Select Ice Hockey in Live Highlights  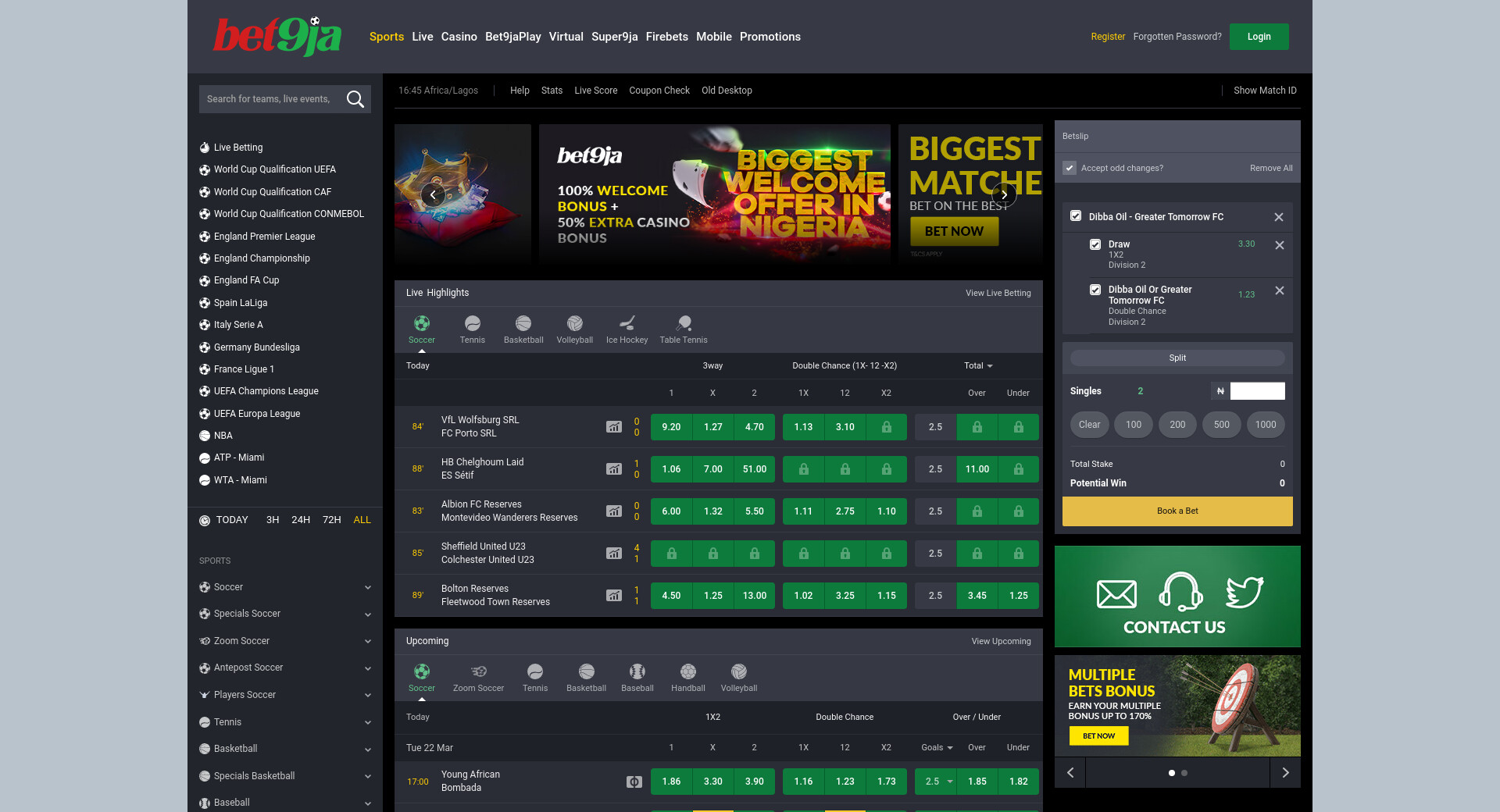coord(627,329)
